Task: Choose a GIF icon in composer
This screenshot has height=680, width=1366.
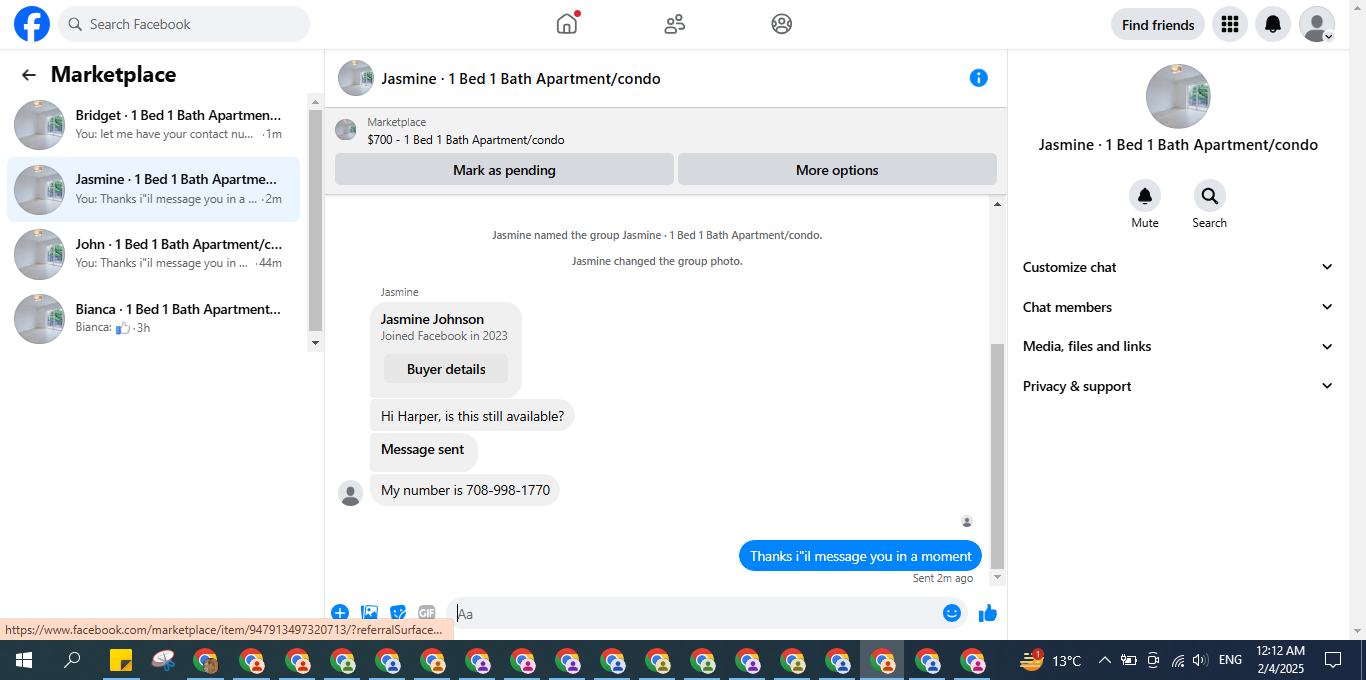Action: point(427,613)
